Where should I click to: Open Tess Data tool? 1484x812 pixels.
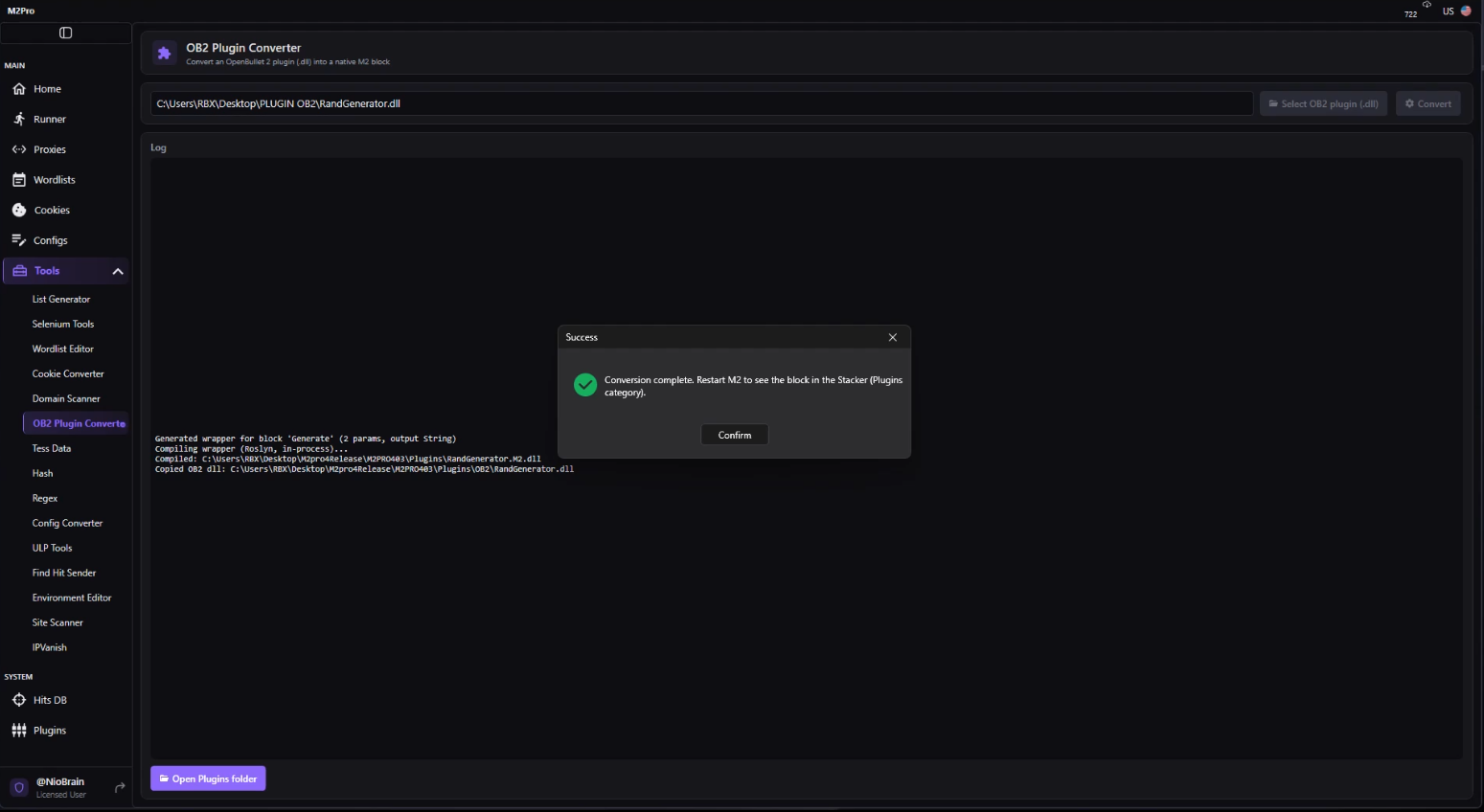[52, 449]
